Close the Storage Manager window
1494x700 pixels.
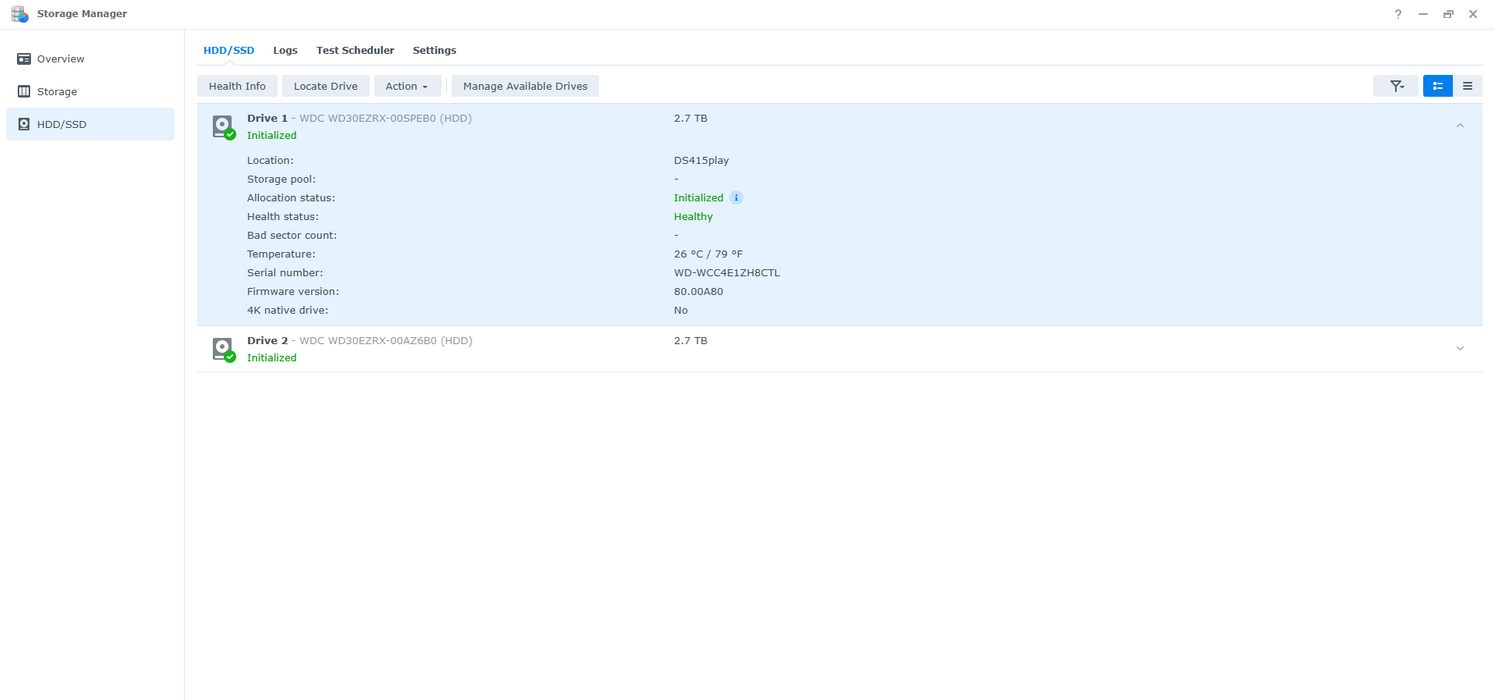[1473, 14]
